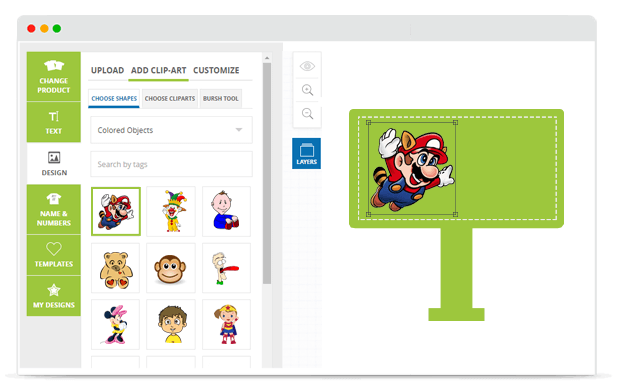
Task: Choose the monkey face clipart thumbnail
Action: pos(171,268)
